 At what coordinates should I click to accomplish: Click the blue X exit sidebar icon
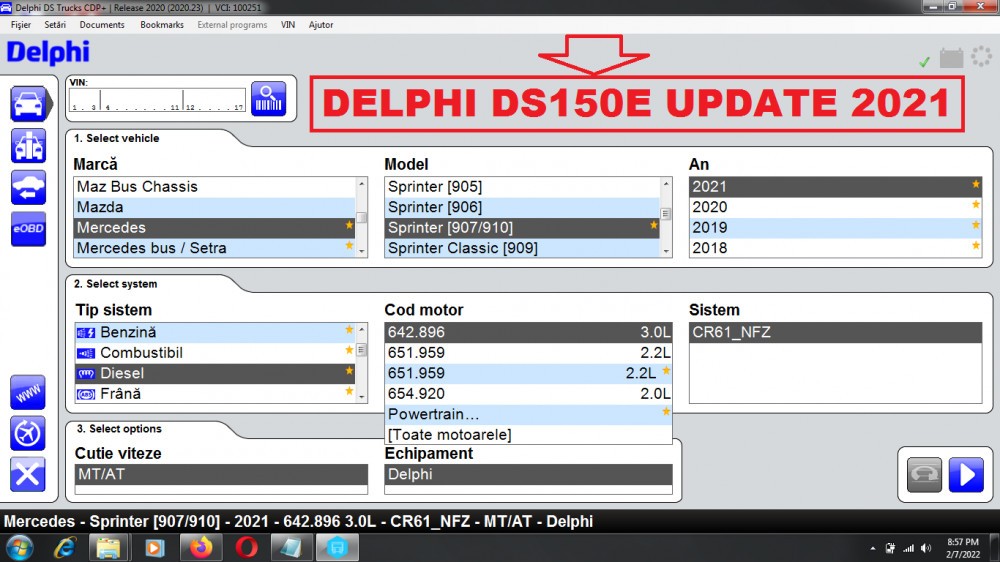[28, 474]
